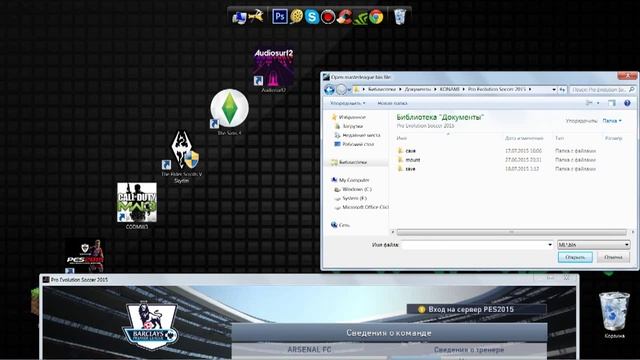Image resolution: width=640 pixels, height=360 pixels.
Task: Select Сеть in the navigation pane
Action: pos(344,225)
